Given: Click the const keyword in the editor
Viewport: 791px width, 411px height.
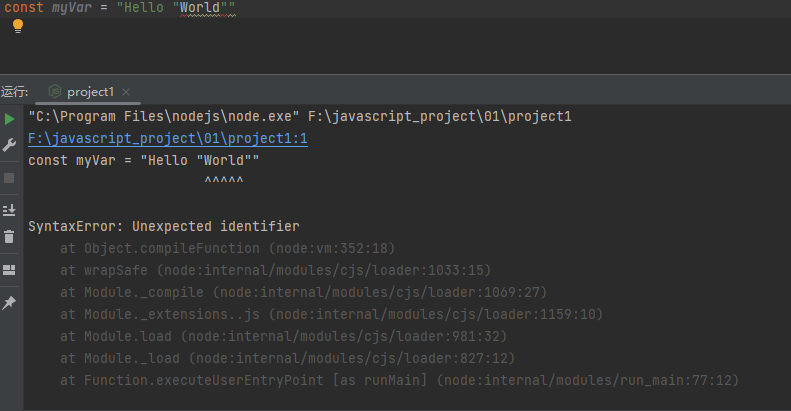Looking at the screenshot, I should coord(24,8).
